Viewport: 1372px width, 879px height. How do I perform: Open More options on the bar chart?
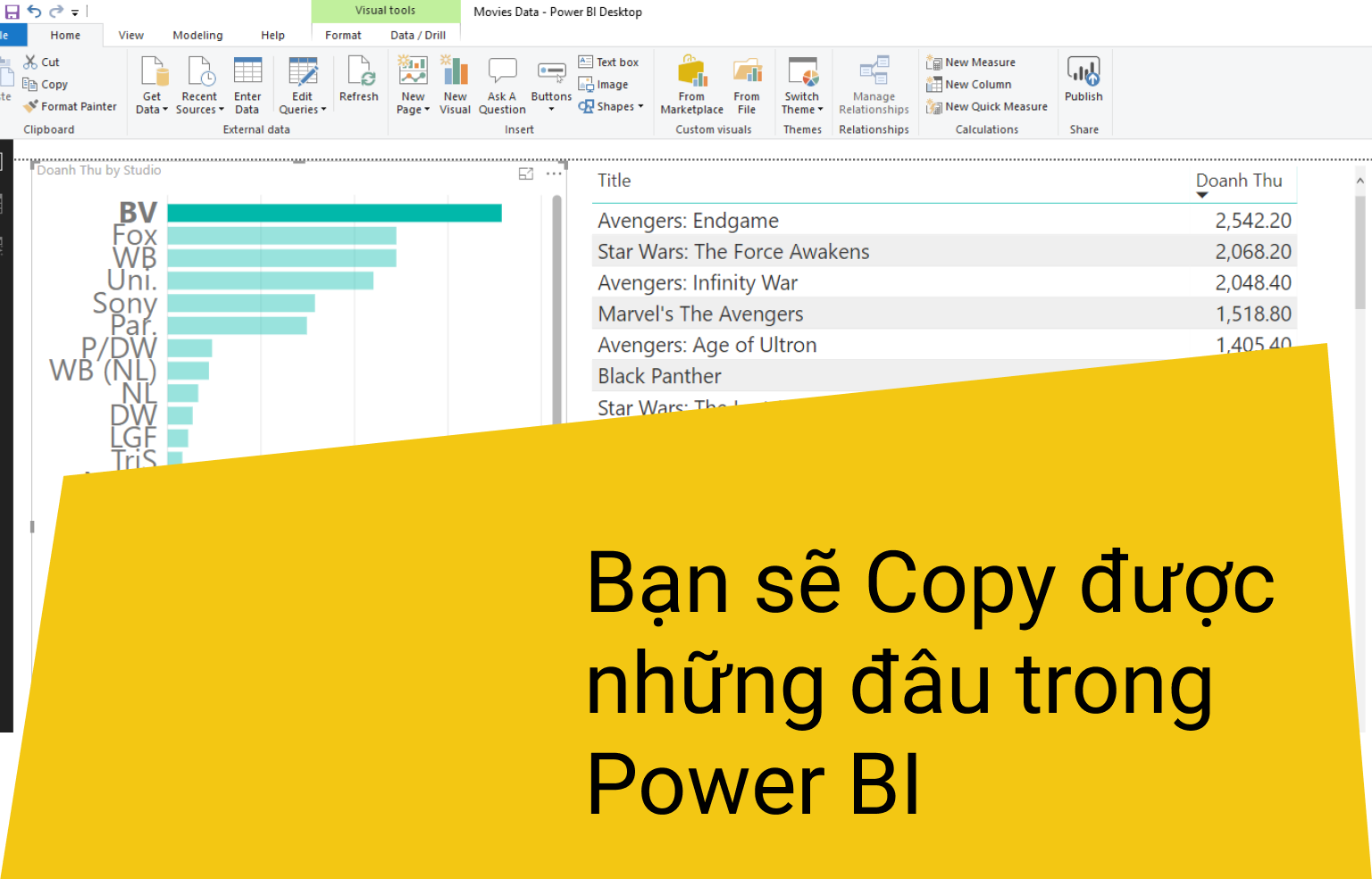pos(554,173)
